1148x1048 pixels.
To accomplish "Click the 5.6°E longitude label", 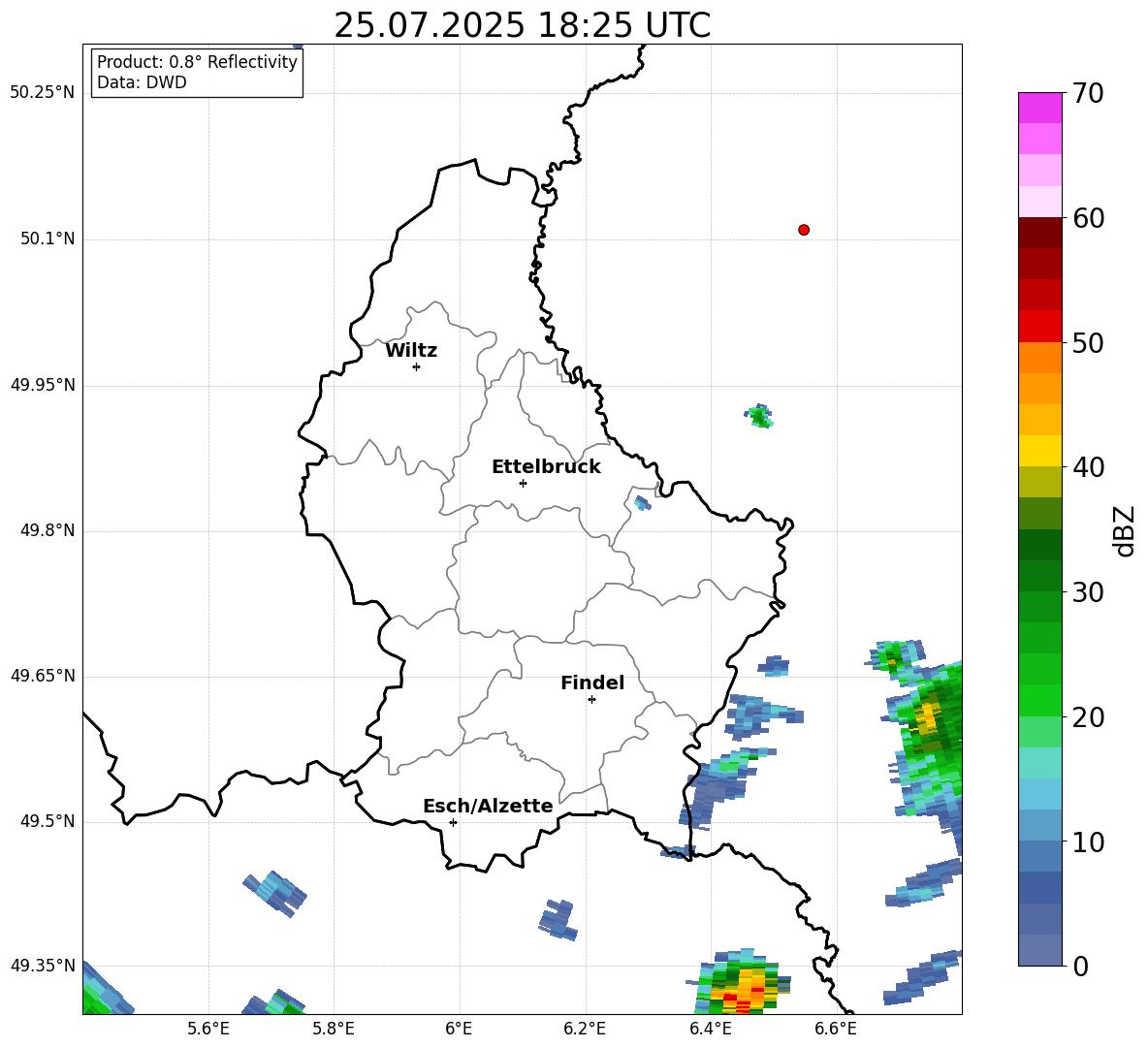I will [208, 1029].
